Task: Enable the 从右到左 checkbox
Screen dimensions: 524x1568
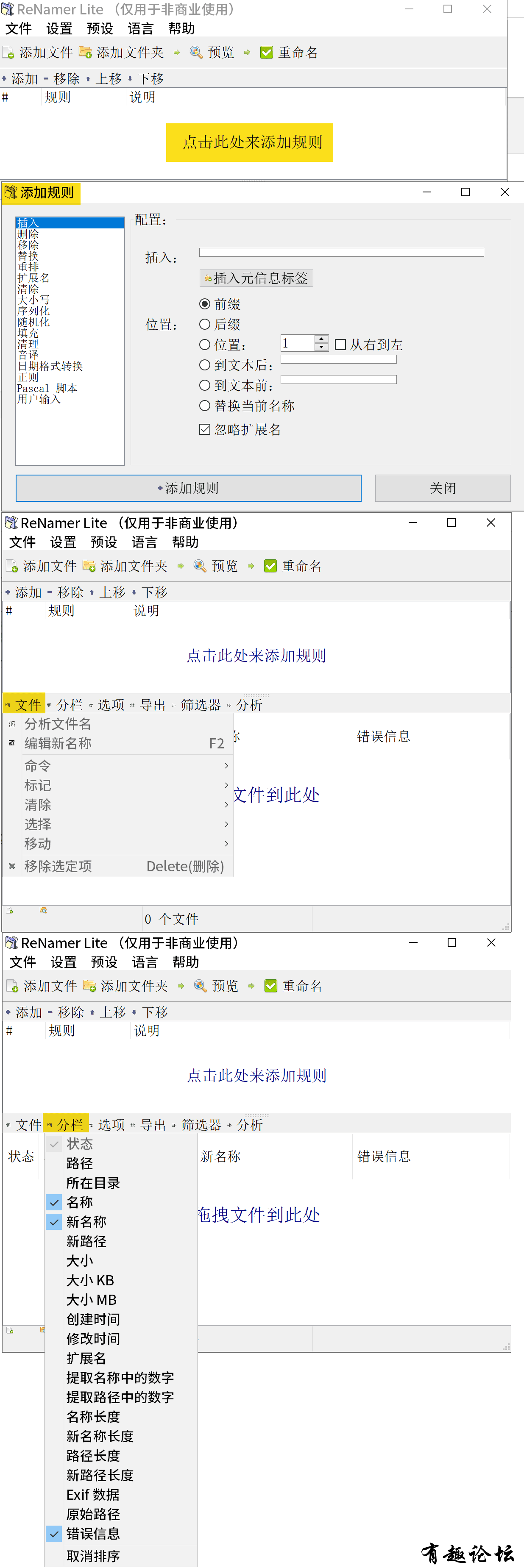Action: pos(341,345)
